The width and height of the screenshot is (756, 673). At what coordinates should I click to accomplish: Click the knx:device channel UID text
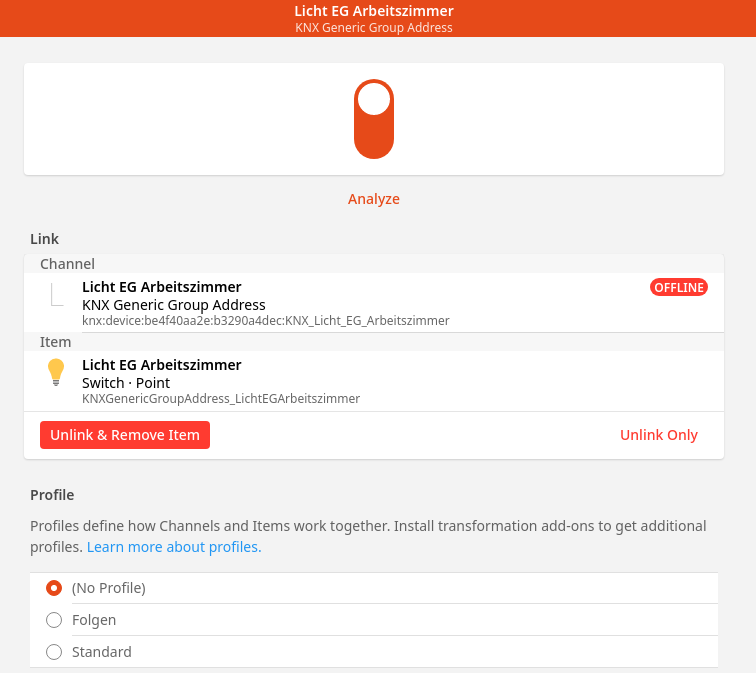coord(265,321)
